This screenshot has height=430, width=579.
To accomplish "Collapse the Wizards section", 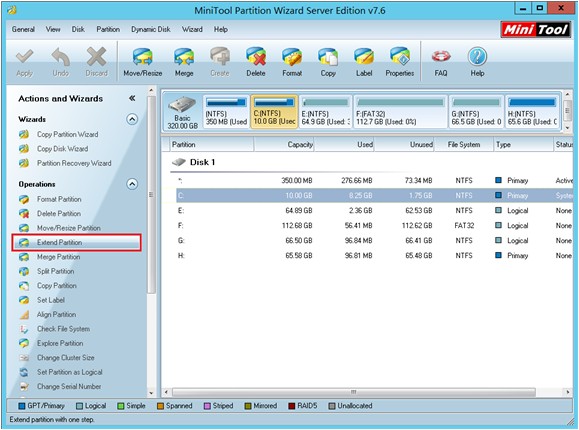I will point(132,119).
